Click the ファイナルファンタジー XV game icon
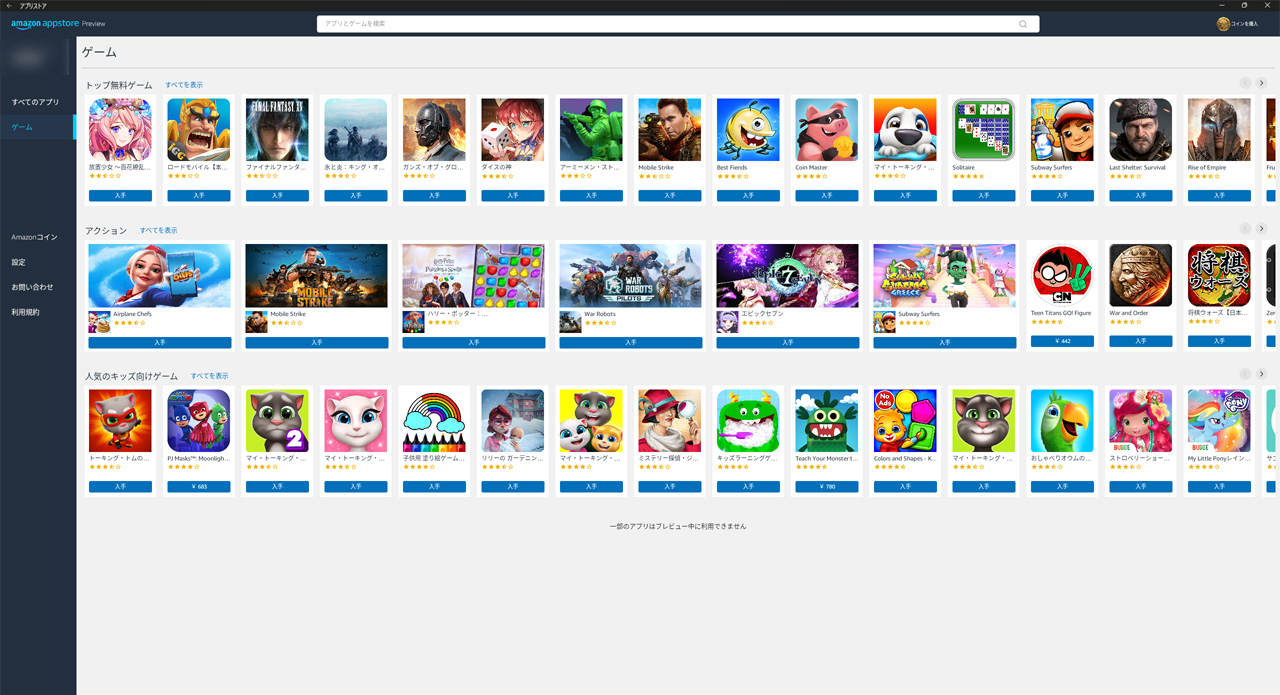The image size is (1280, 695). pos(277,130)
